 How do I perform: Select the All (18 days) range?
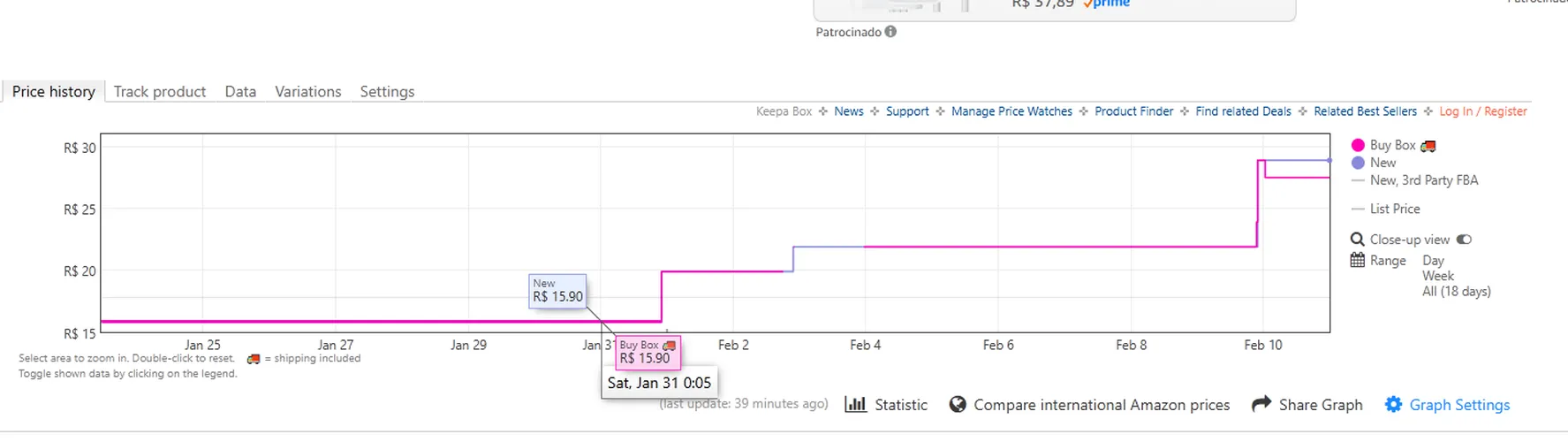click(x=1456, y=291)
